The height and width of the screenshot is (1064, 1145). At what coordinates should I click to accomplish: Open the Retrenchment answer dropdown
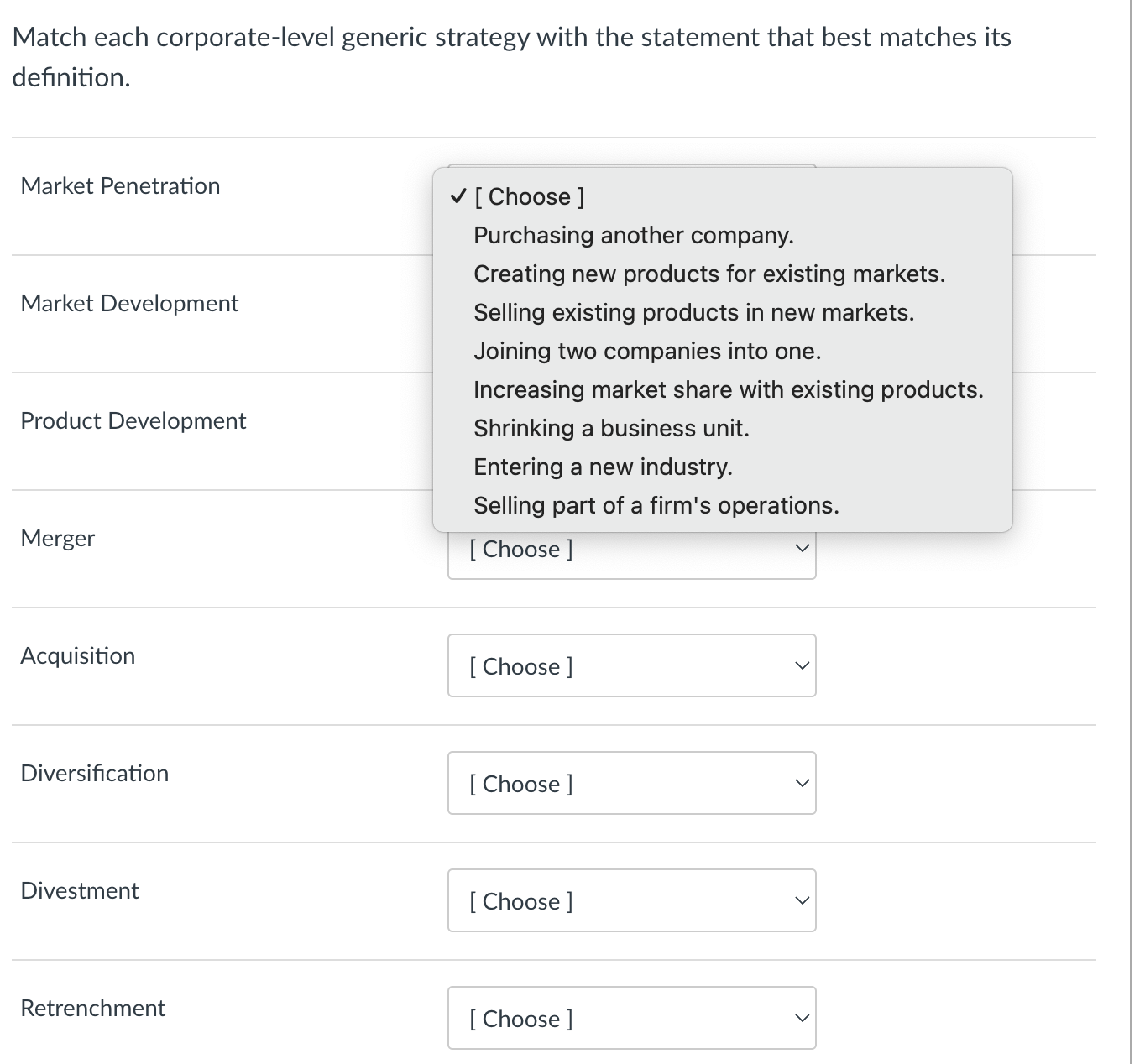click(632, 1018)
